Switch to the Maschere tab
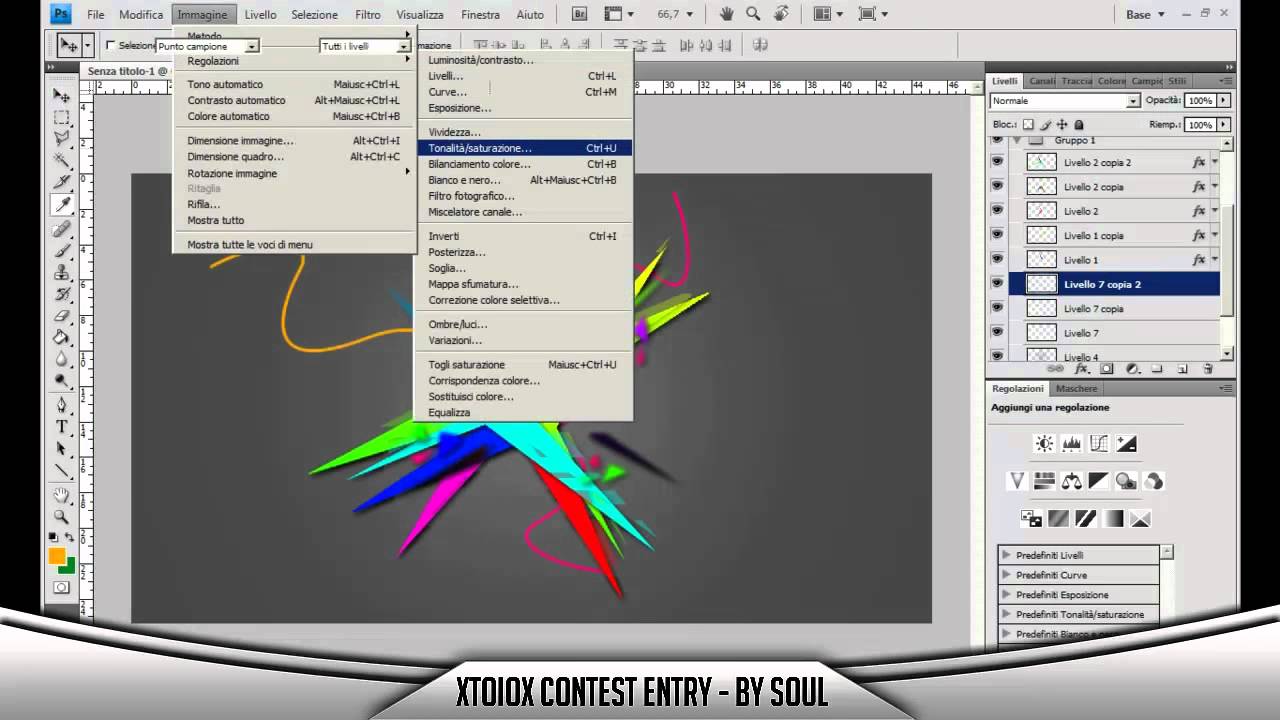The height and width of the screenshot is (720, 1280). [1076, 388]
